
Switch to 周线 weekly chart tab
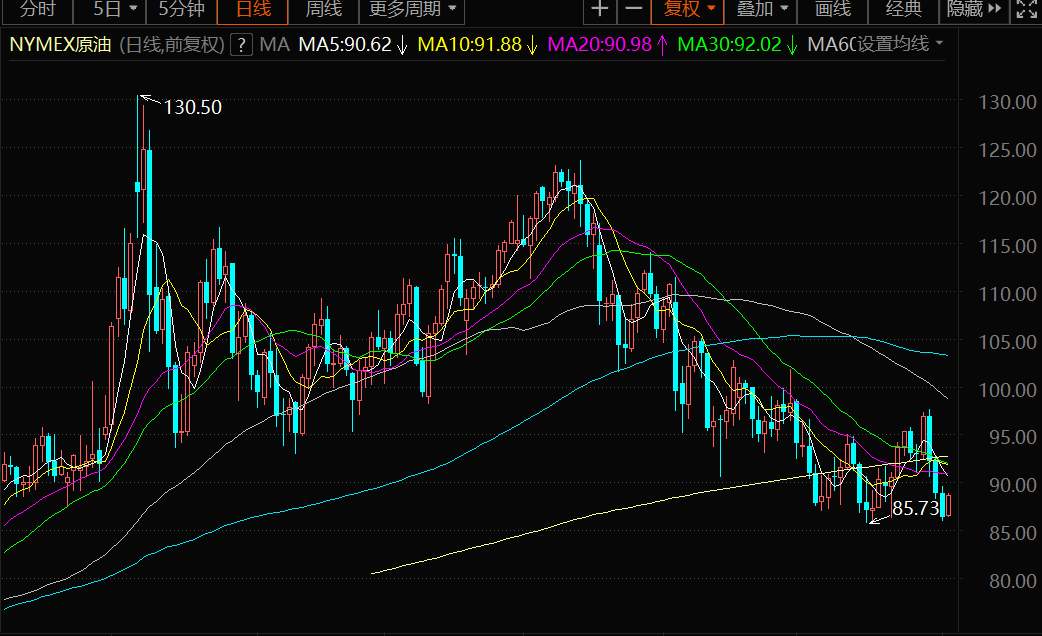click(x=324, y=9)
